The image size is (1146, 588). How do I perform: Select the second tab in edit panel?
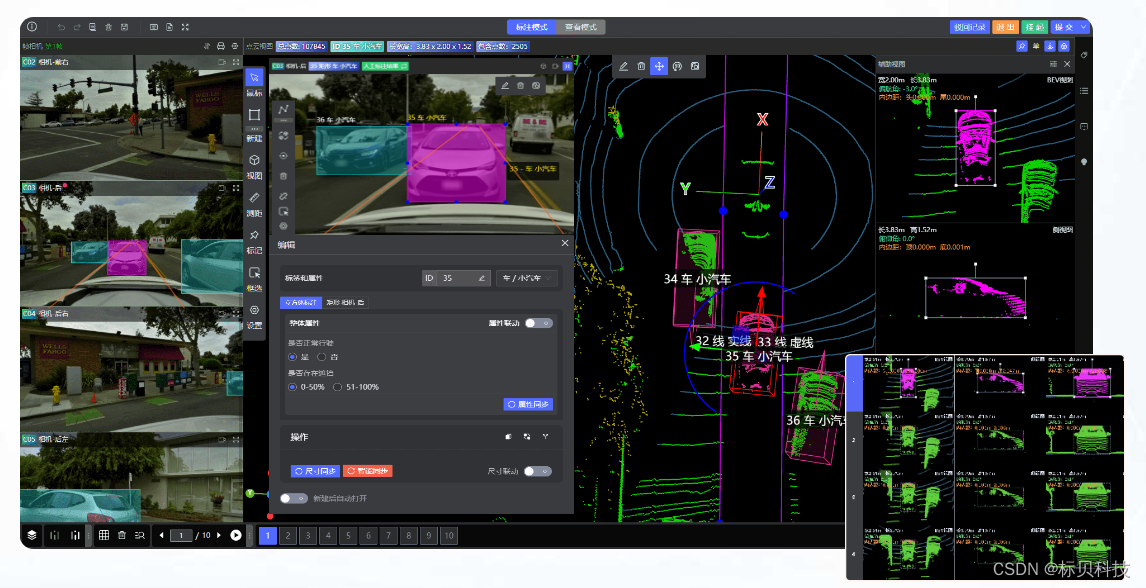tap(346, 302)
